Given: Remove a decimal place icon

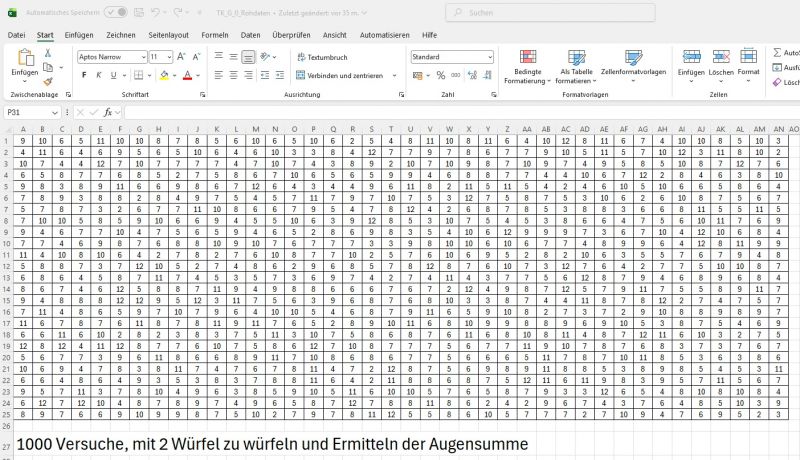Looking at the screenshot, I should coord(487,75).
